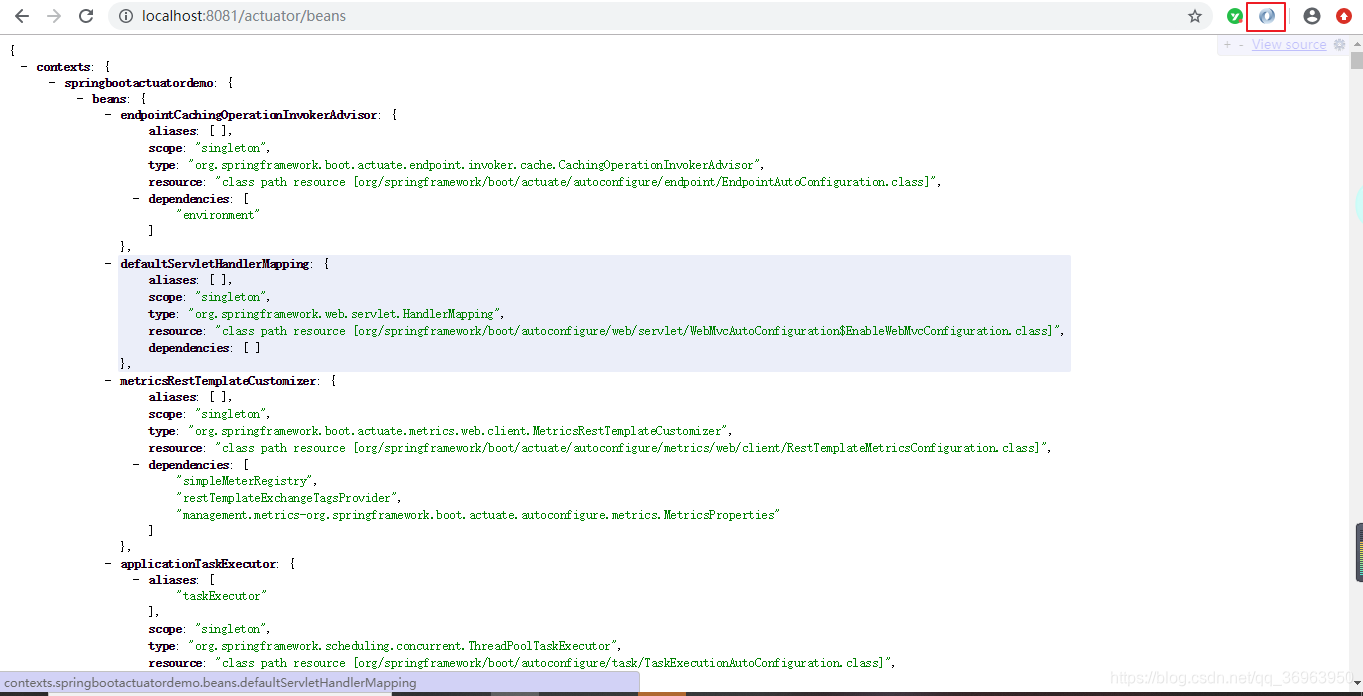
Task: Click the "simpleMeterRegistry" dependency
Action: point(246,481)
